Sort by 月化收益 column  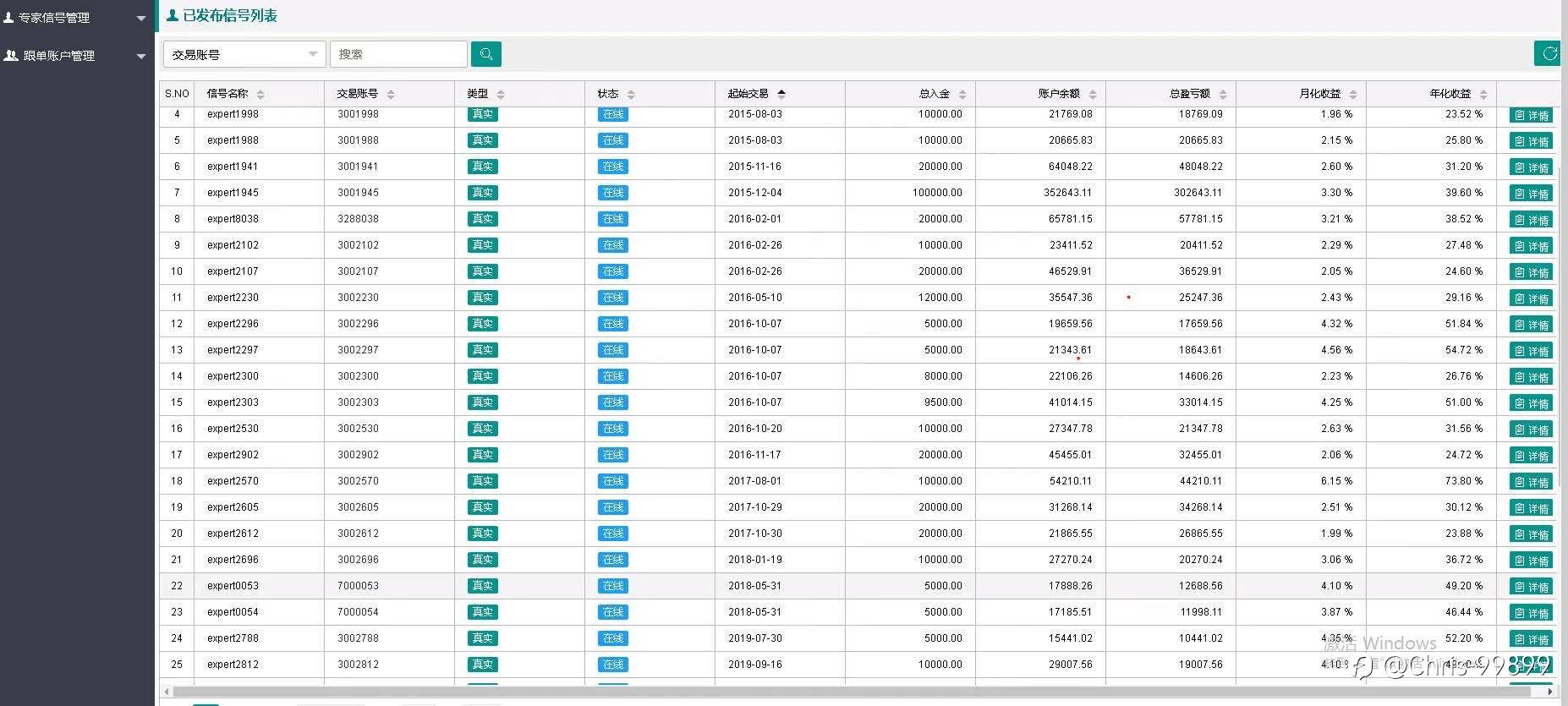click(1328, 94)
